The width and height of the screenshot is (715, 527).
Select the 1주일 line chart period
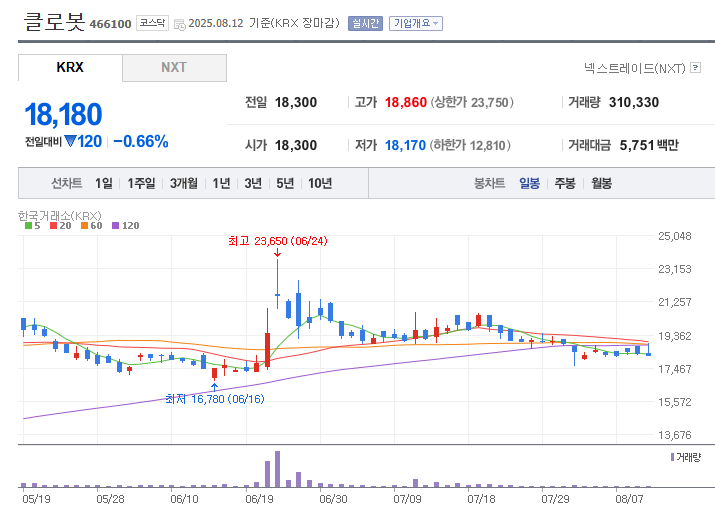[x=141, y=183]
